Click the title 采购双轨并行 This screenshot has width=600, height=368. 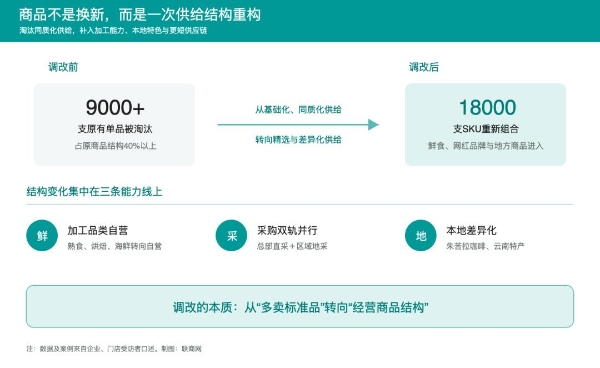tap(287, 230)
